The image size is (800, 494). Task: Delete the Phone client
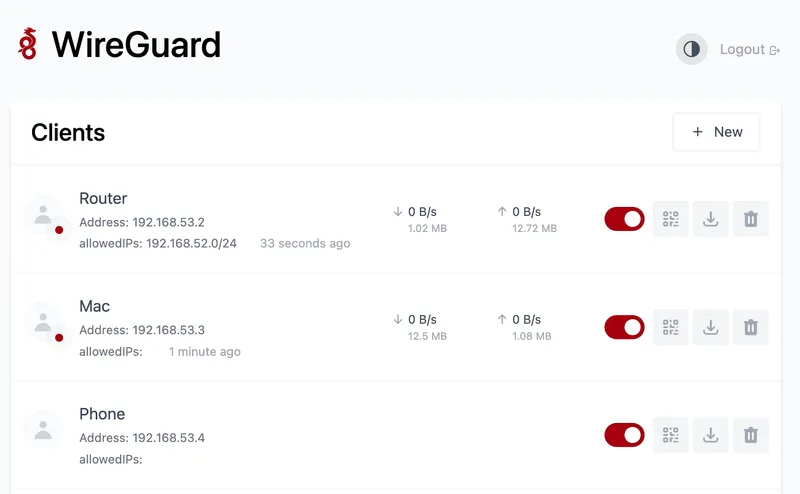click(x=751, y=435)
